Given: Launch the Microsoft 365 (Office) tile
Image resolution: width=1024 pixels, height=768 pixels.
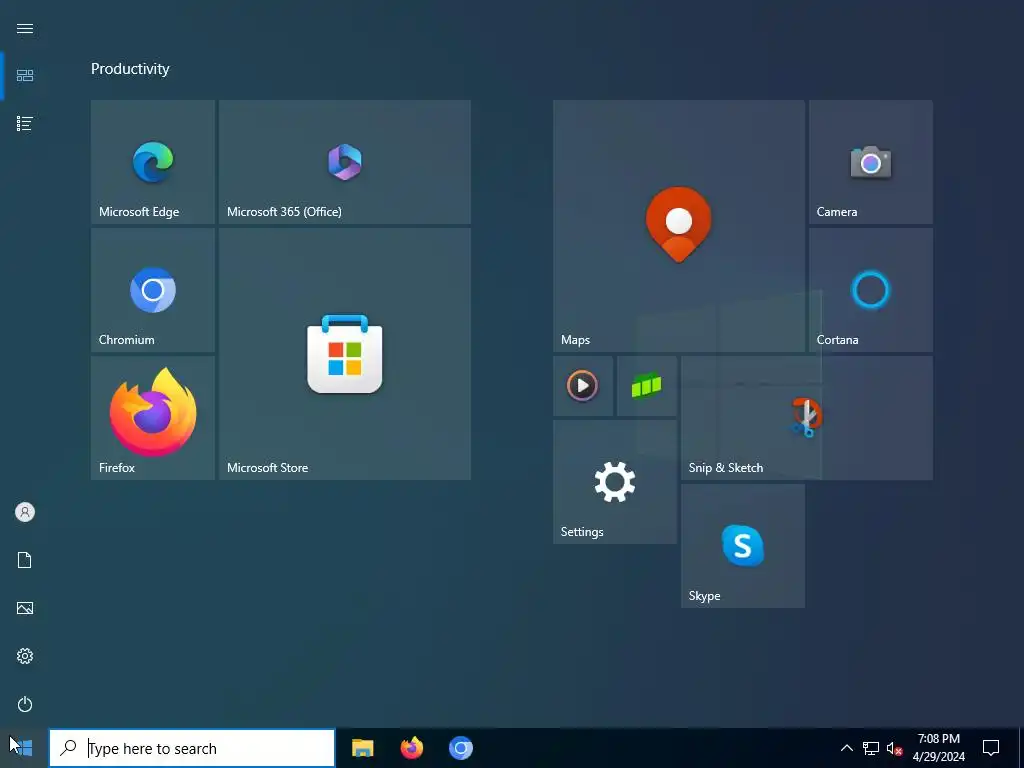Looking at the screenshot, I should [345, 162].
